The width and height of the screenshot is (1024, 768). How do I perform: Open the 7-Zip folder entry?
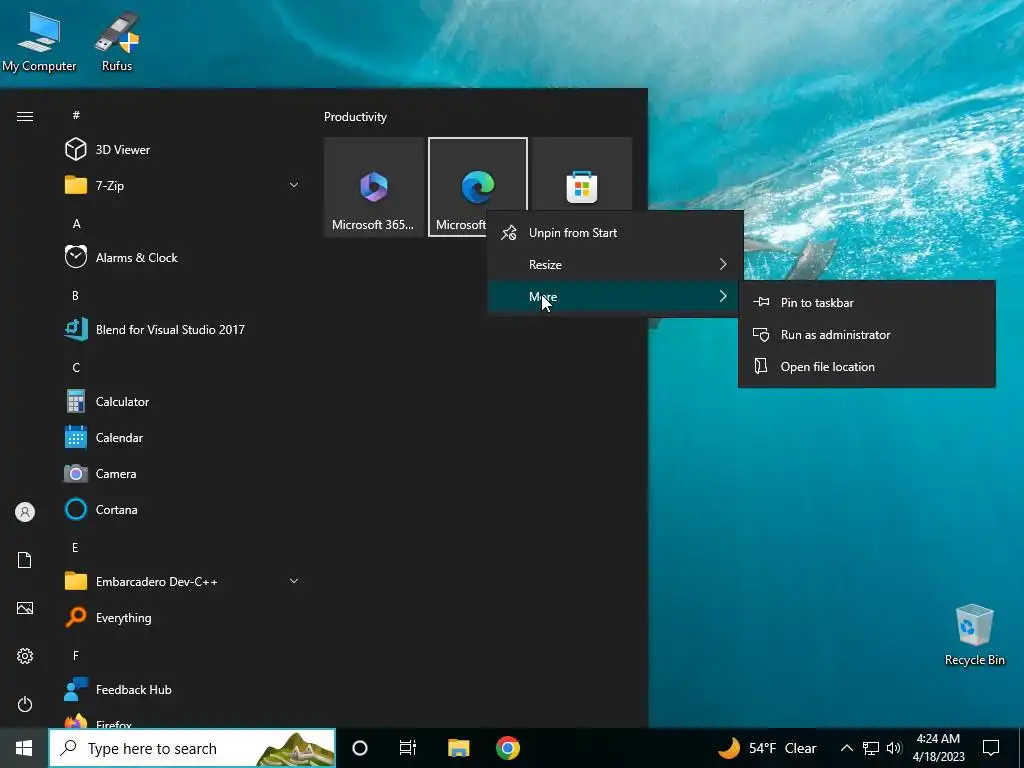(x=183, y=185)
